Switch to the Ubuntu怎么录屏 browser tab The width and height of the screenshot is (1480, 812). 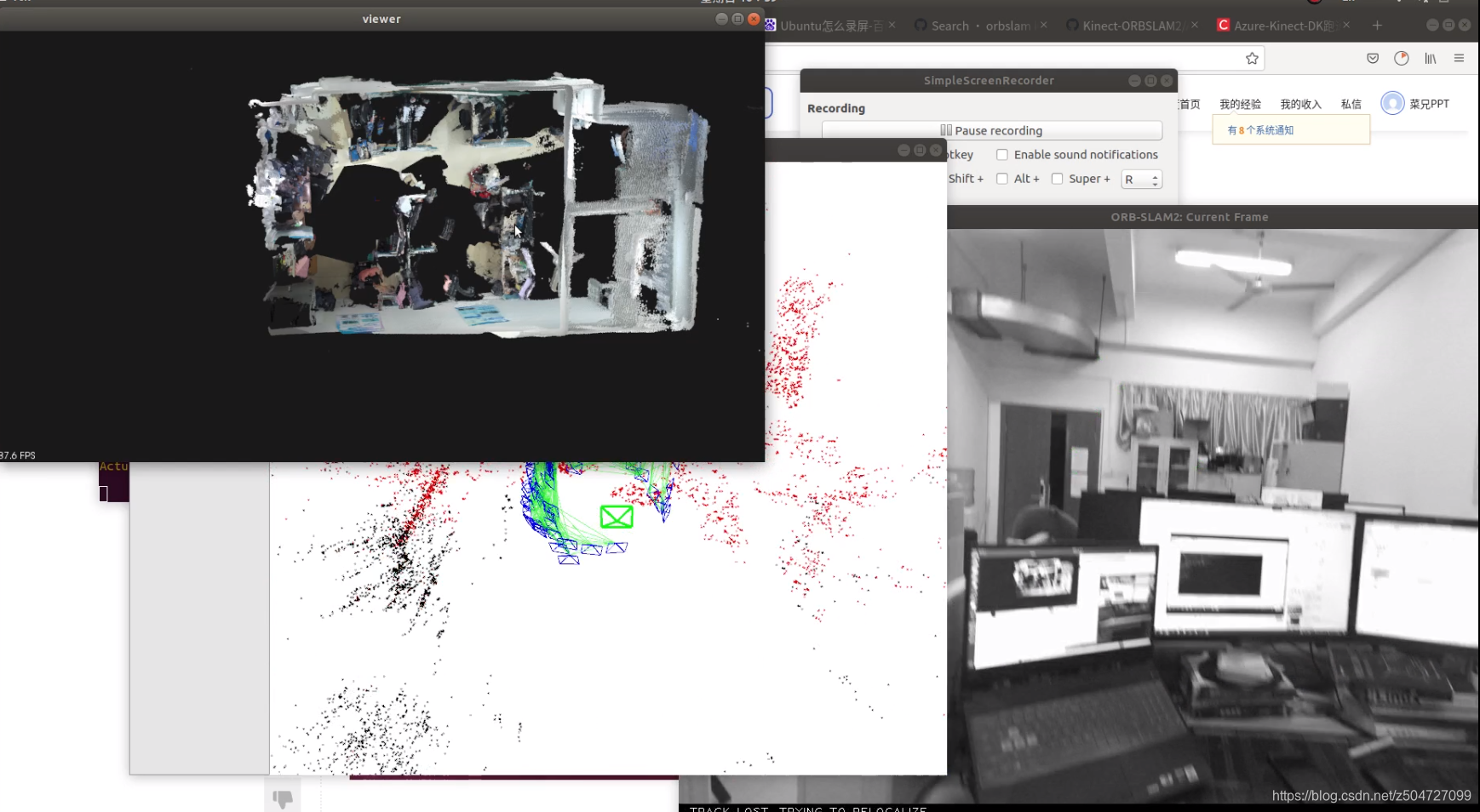click(831, 26)
